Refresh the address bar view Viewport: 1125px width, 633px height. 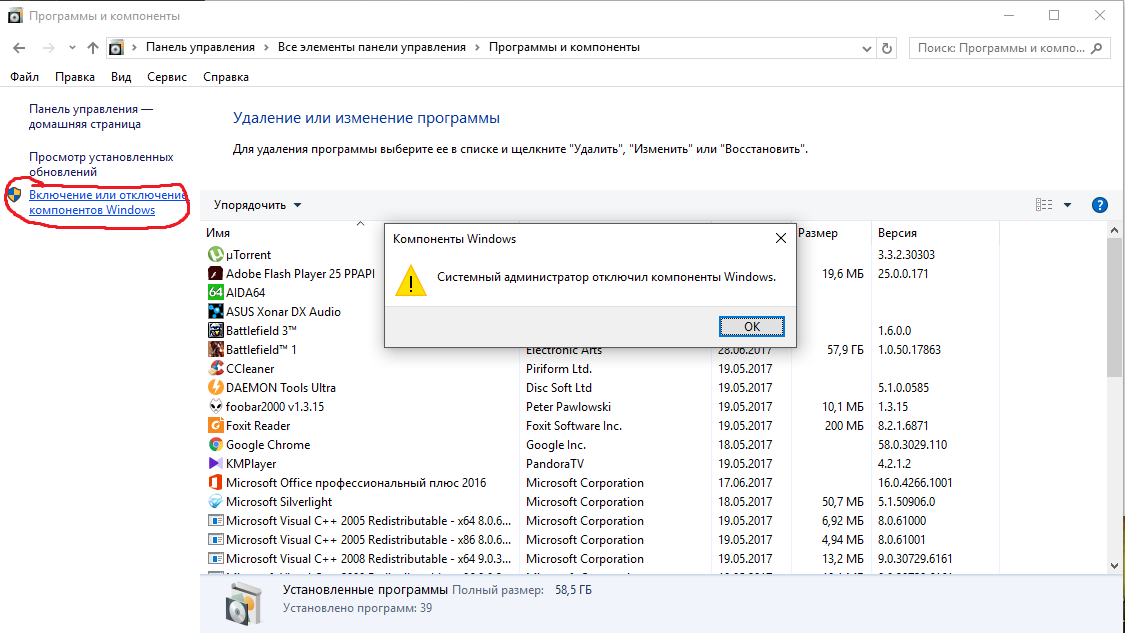(x=887, y=48)
